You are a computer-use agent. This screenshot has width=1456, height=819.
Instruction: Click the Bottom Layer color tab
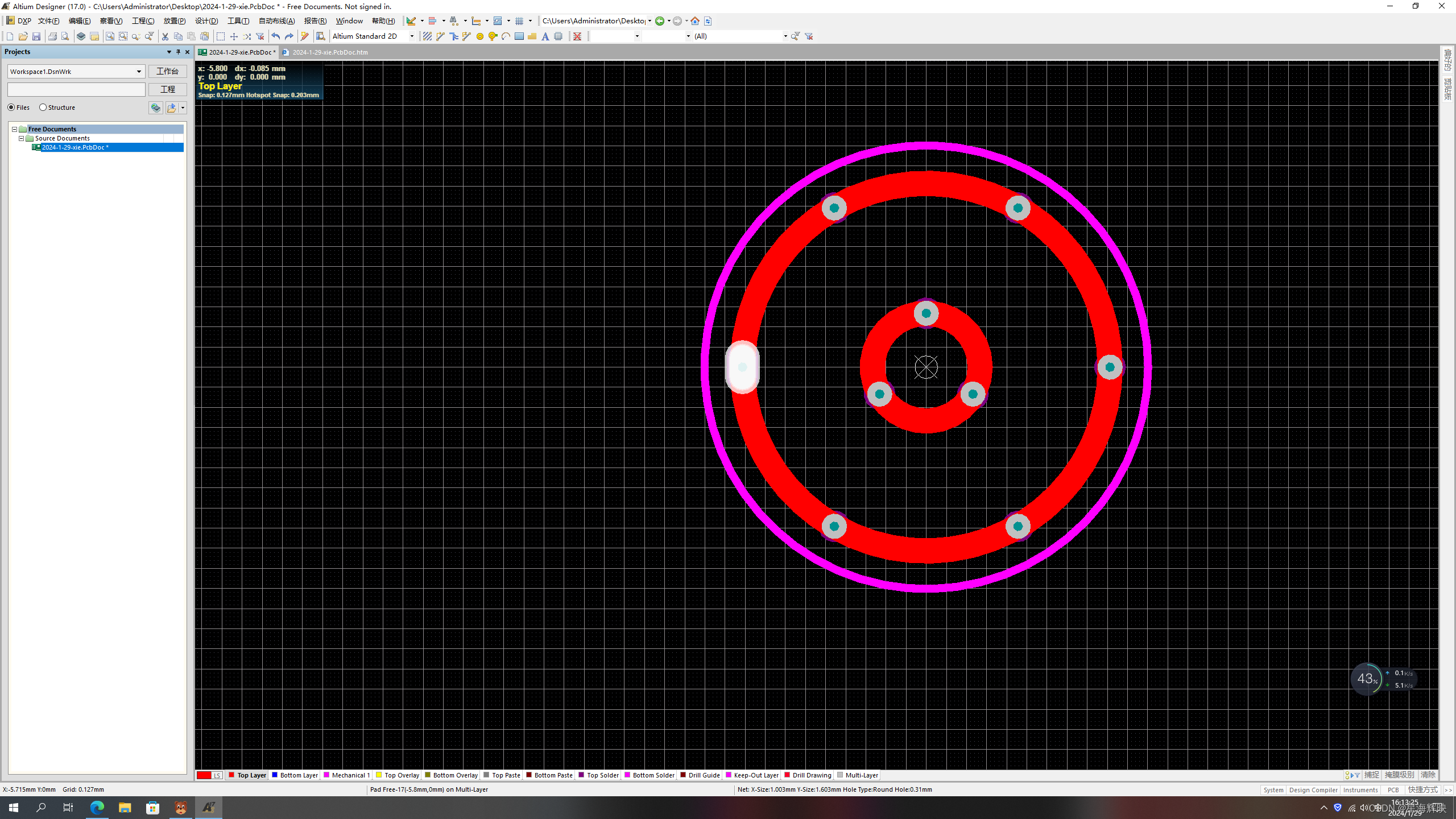[295, 775]
